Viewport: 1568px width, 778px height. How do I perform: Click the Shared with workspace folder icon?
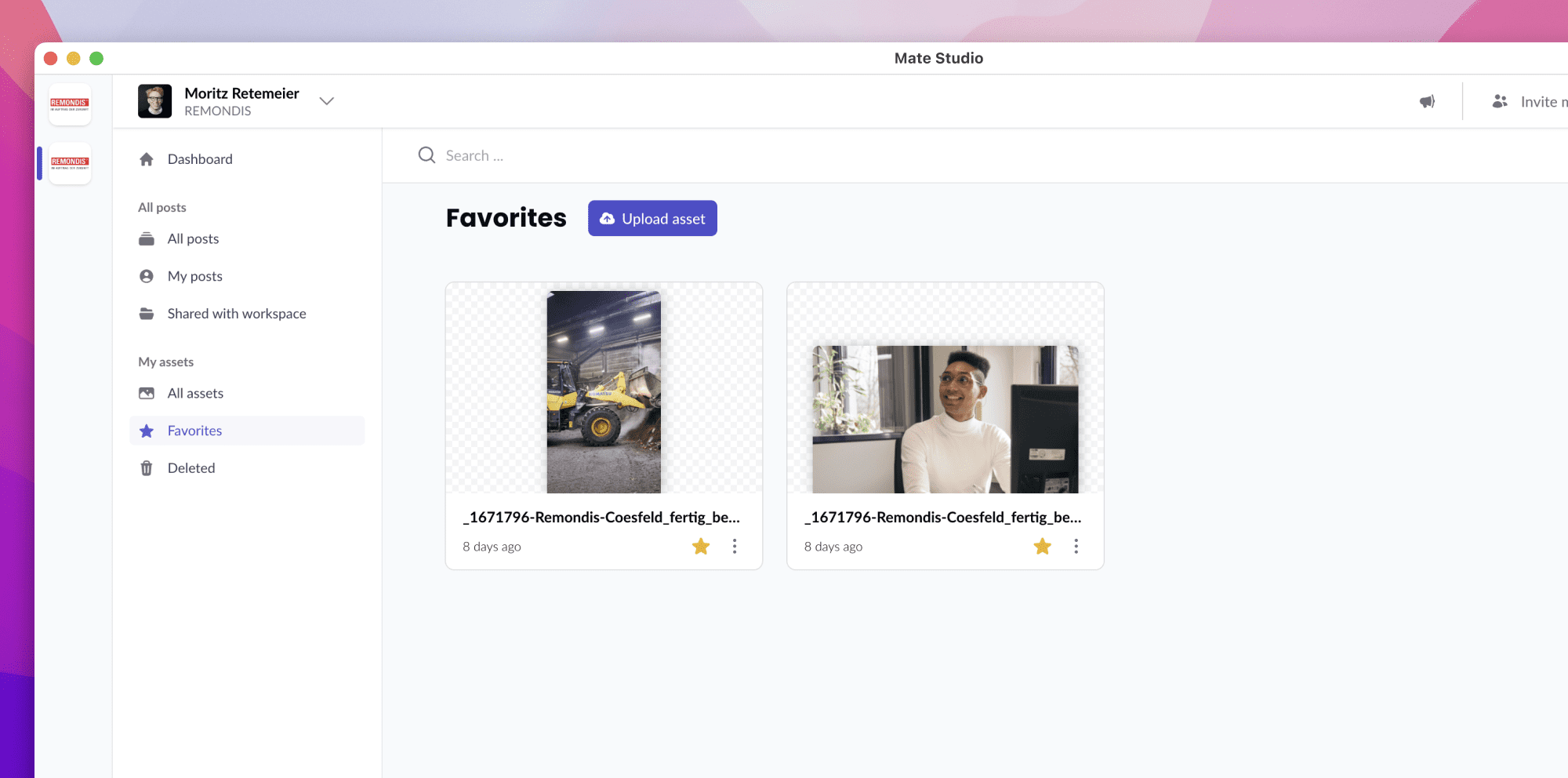click(x=147, y=314)
